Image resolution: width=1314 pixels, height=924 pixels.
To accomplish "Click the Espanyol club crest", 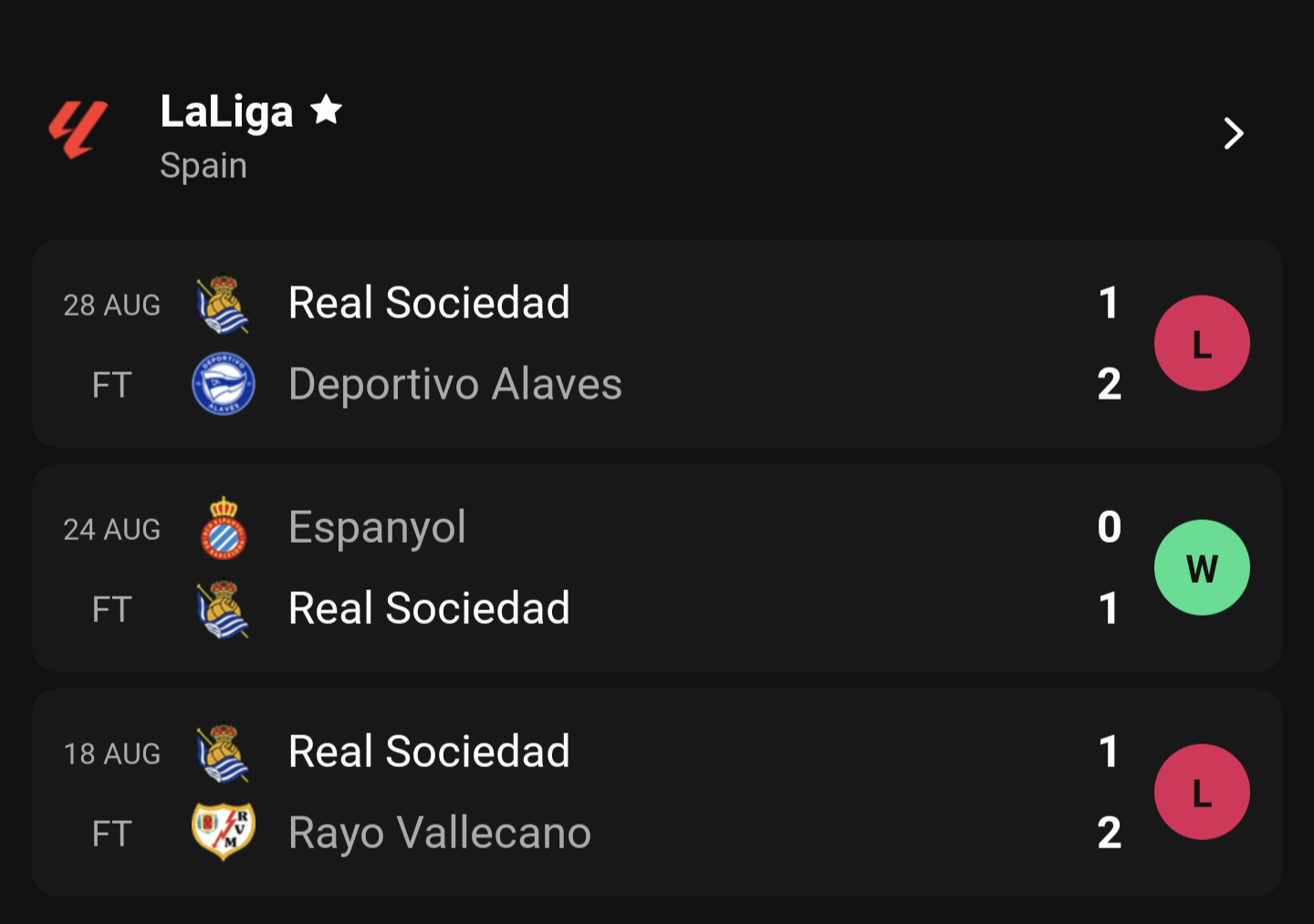I will pos(223,528).
